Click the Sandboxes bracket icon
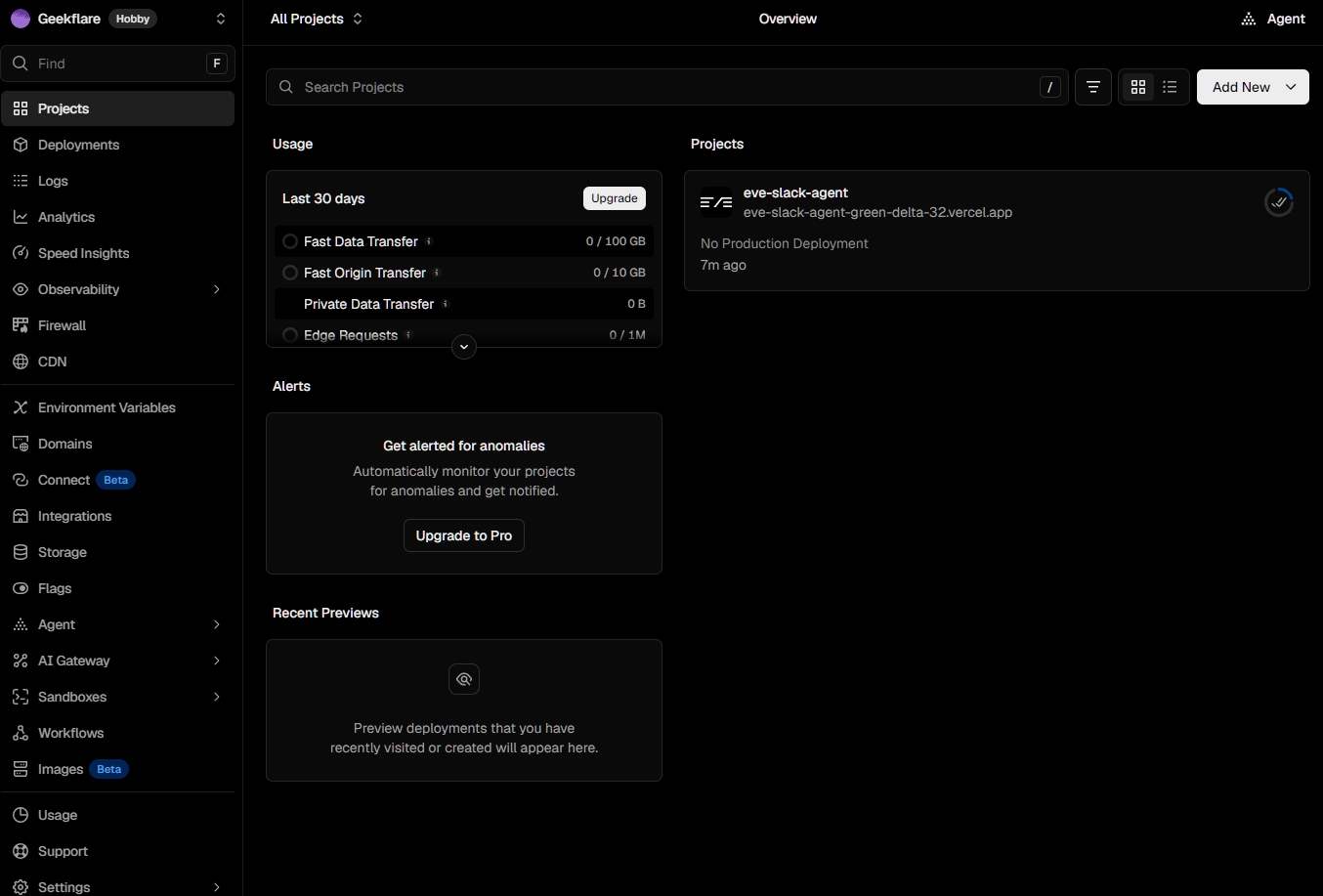 tap(21, 697)
